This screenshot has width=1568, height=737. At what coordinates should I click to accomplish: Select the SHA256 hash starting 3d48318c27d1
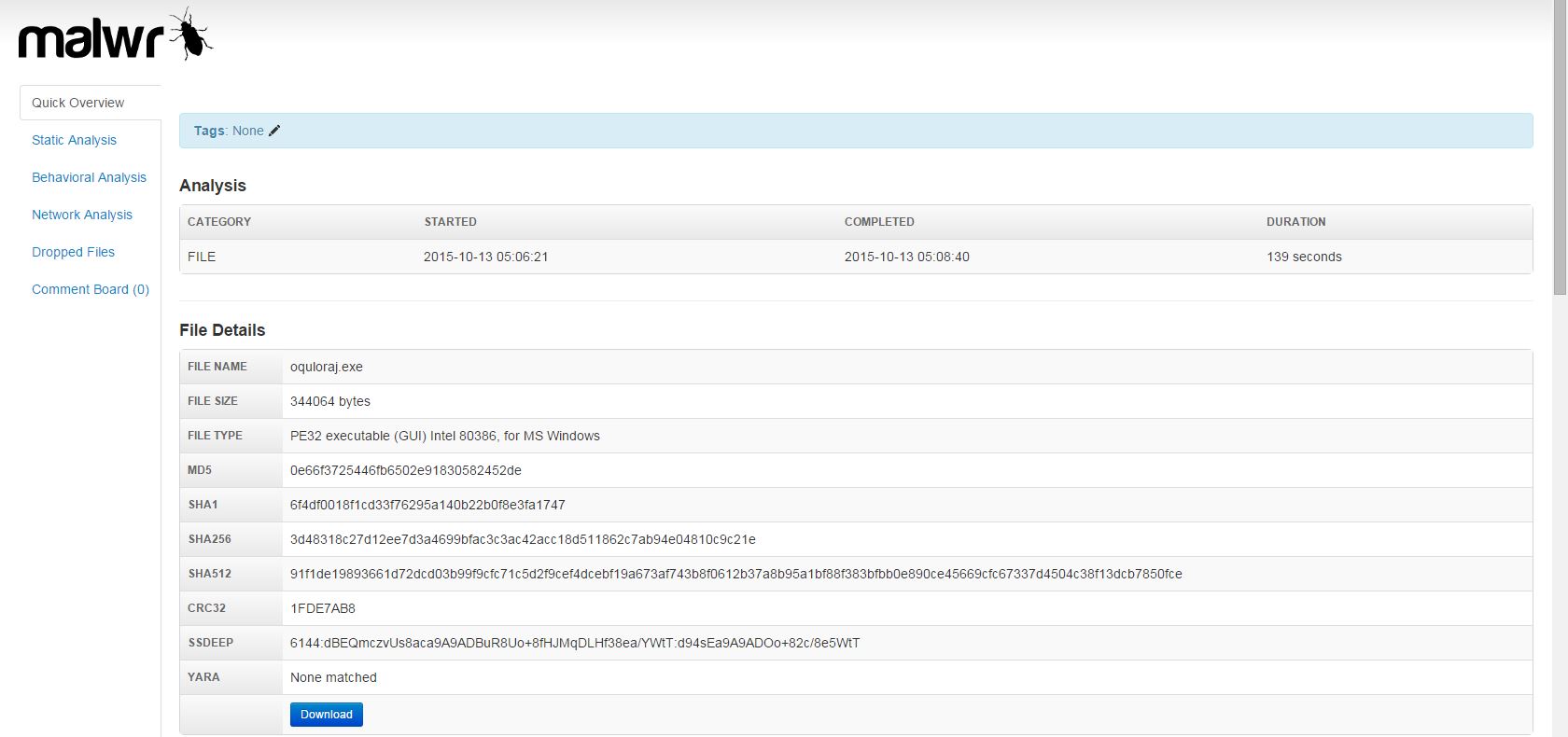point(523,539)
